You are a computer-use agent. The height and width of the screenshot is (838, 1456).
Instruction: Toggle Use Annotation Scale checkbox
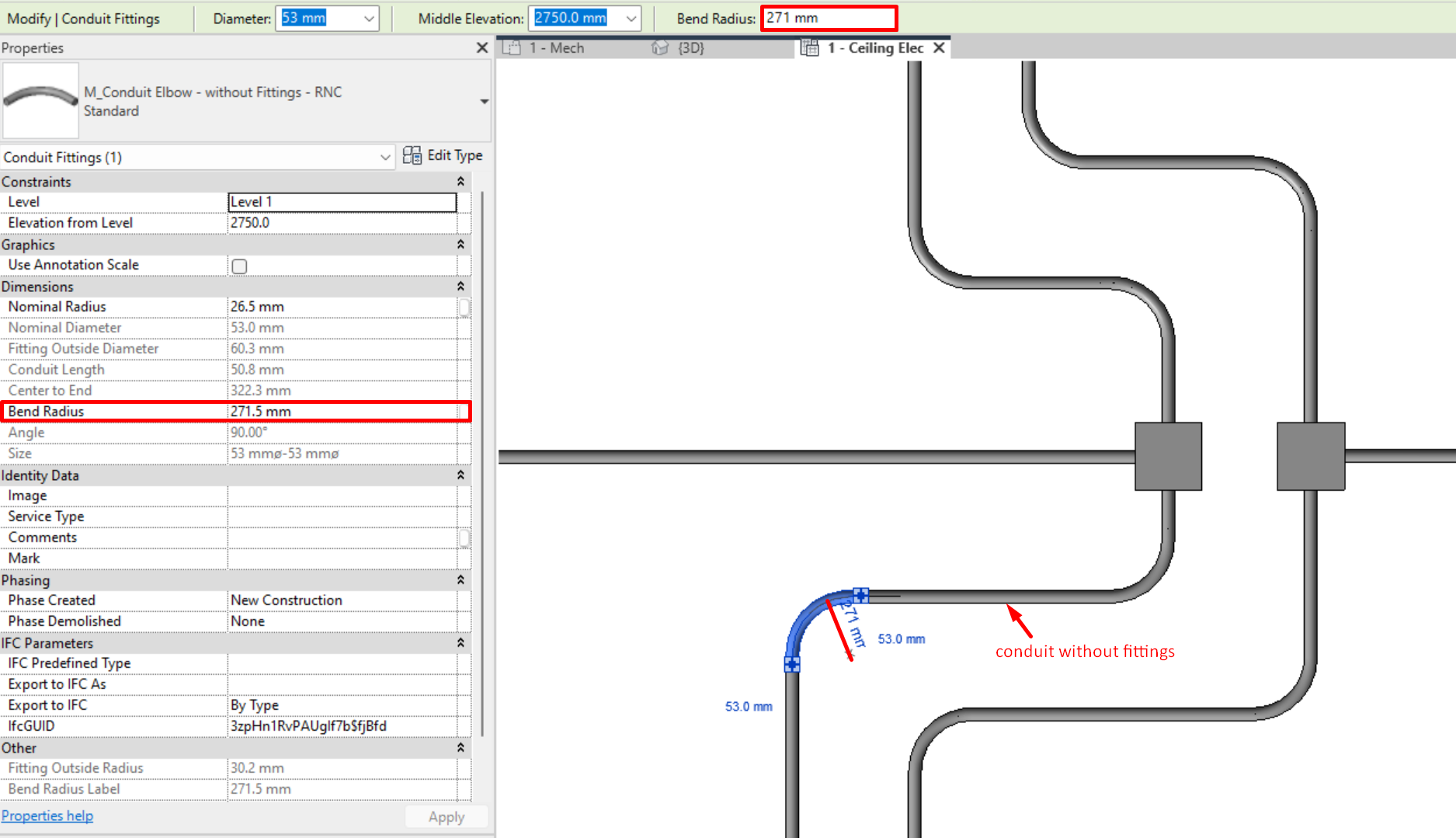pyautogui.click(x=239, y=266)
